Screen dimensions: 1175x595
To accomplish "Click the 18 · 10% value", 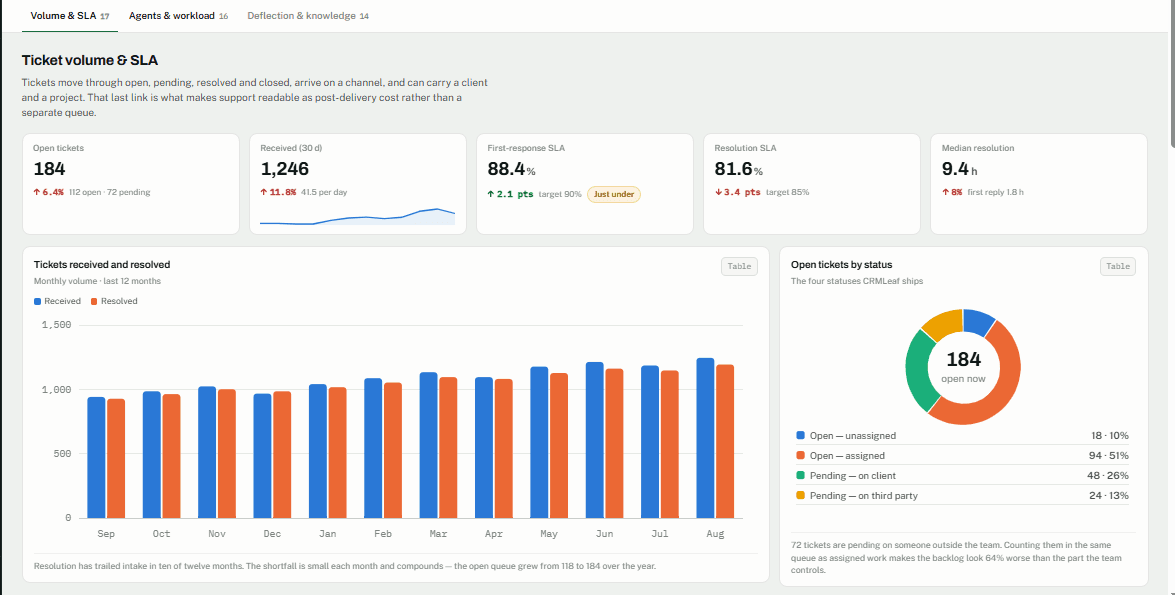I will [x=1110, y=435].
